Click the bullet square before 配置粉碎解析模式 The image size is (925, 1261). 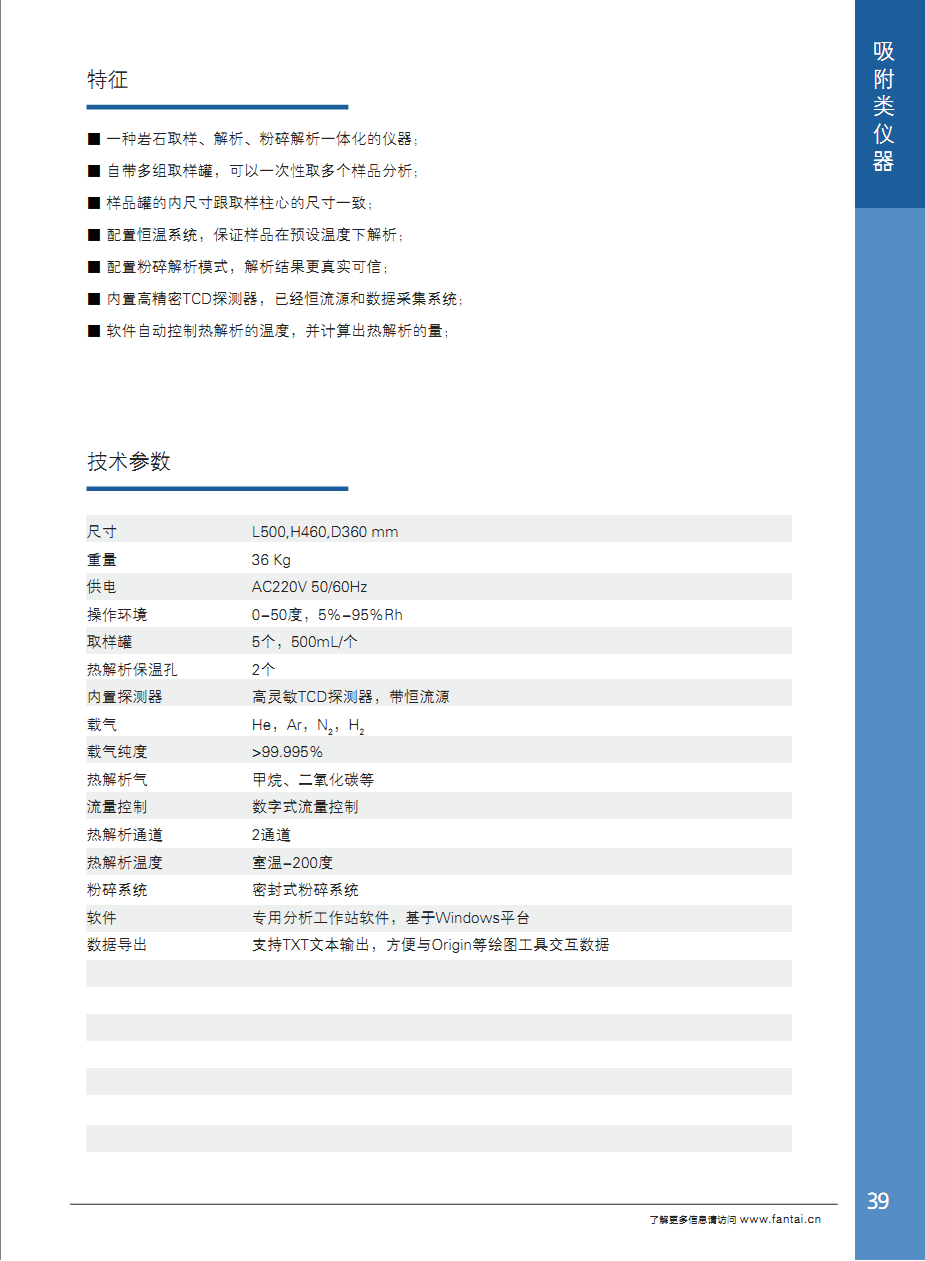pos(93,267)
